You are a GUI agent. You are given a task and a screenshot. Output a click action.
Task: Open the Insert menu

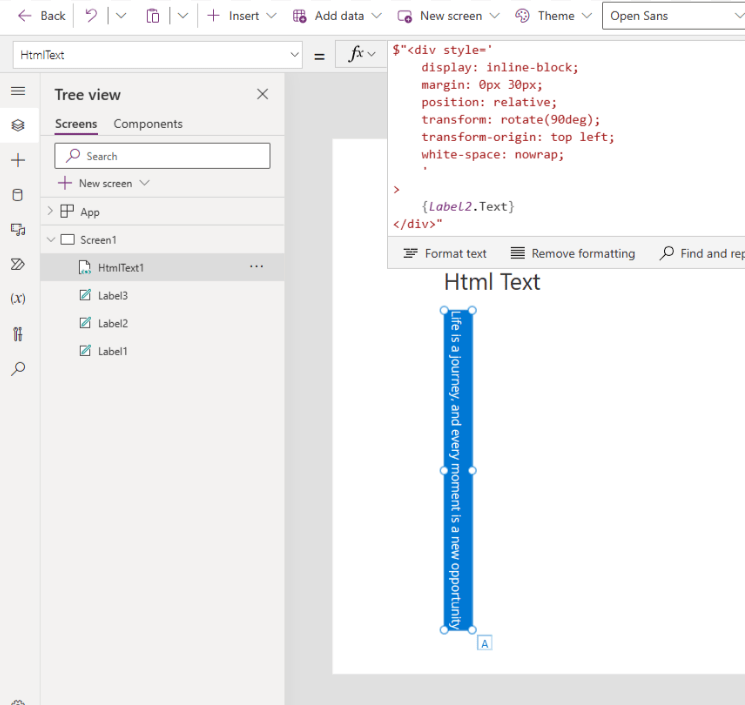241,16
